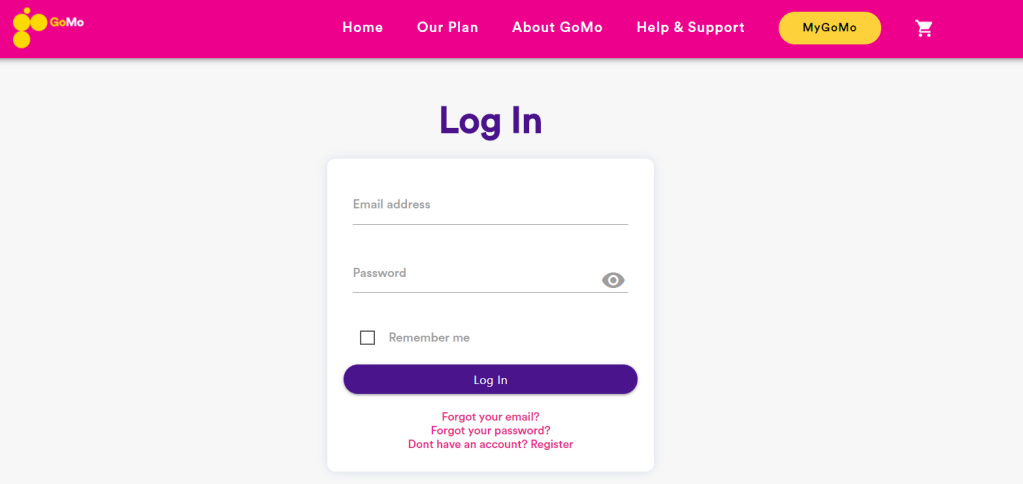Open the Our Plan menu item
Viewport: 1023px width, 484px height.
tap(447, 28)
